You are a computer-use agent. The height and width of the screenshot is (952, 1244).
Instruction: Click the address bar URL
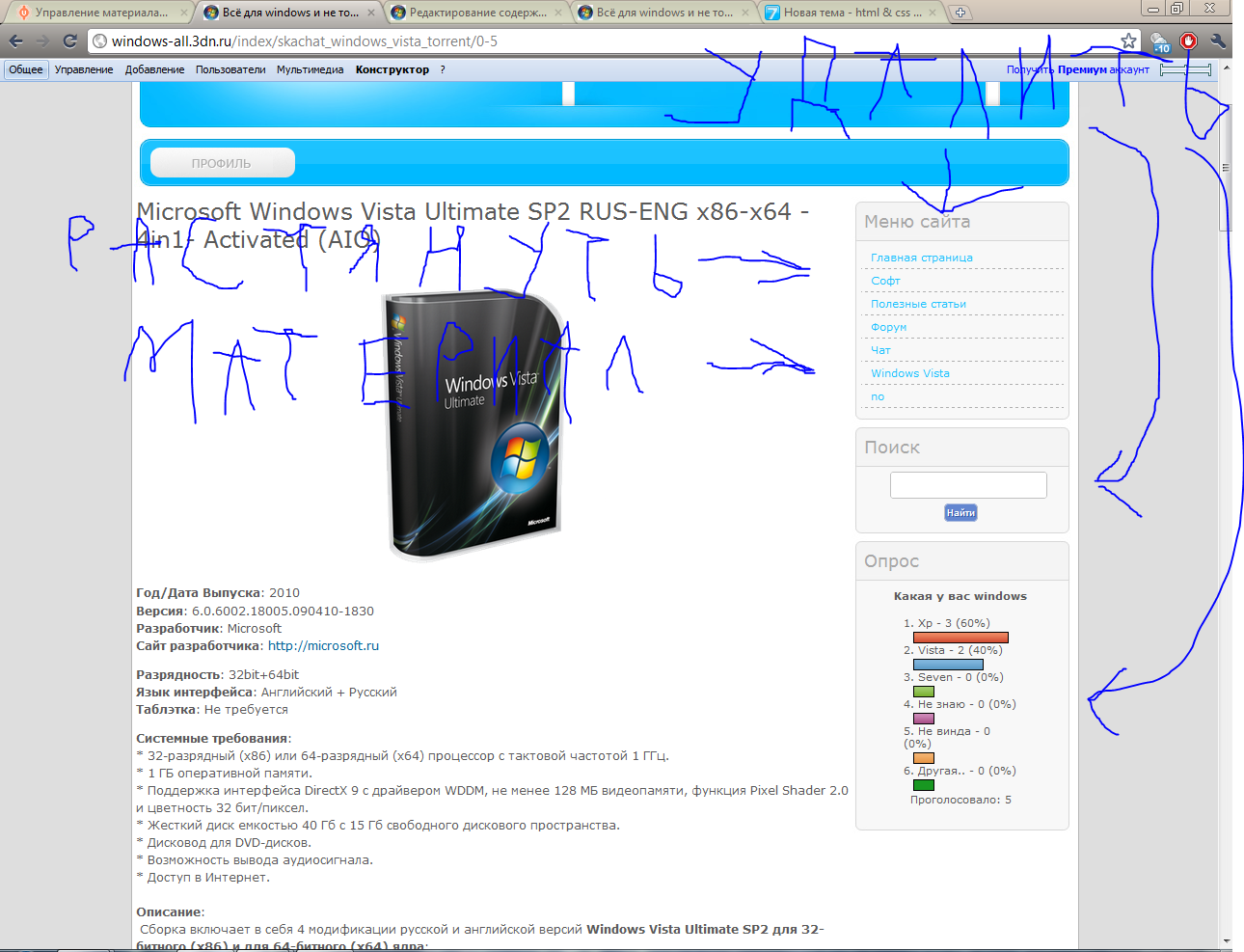click(x=305, y=41)
